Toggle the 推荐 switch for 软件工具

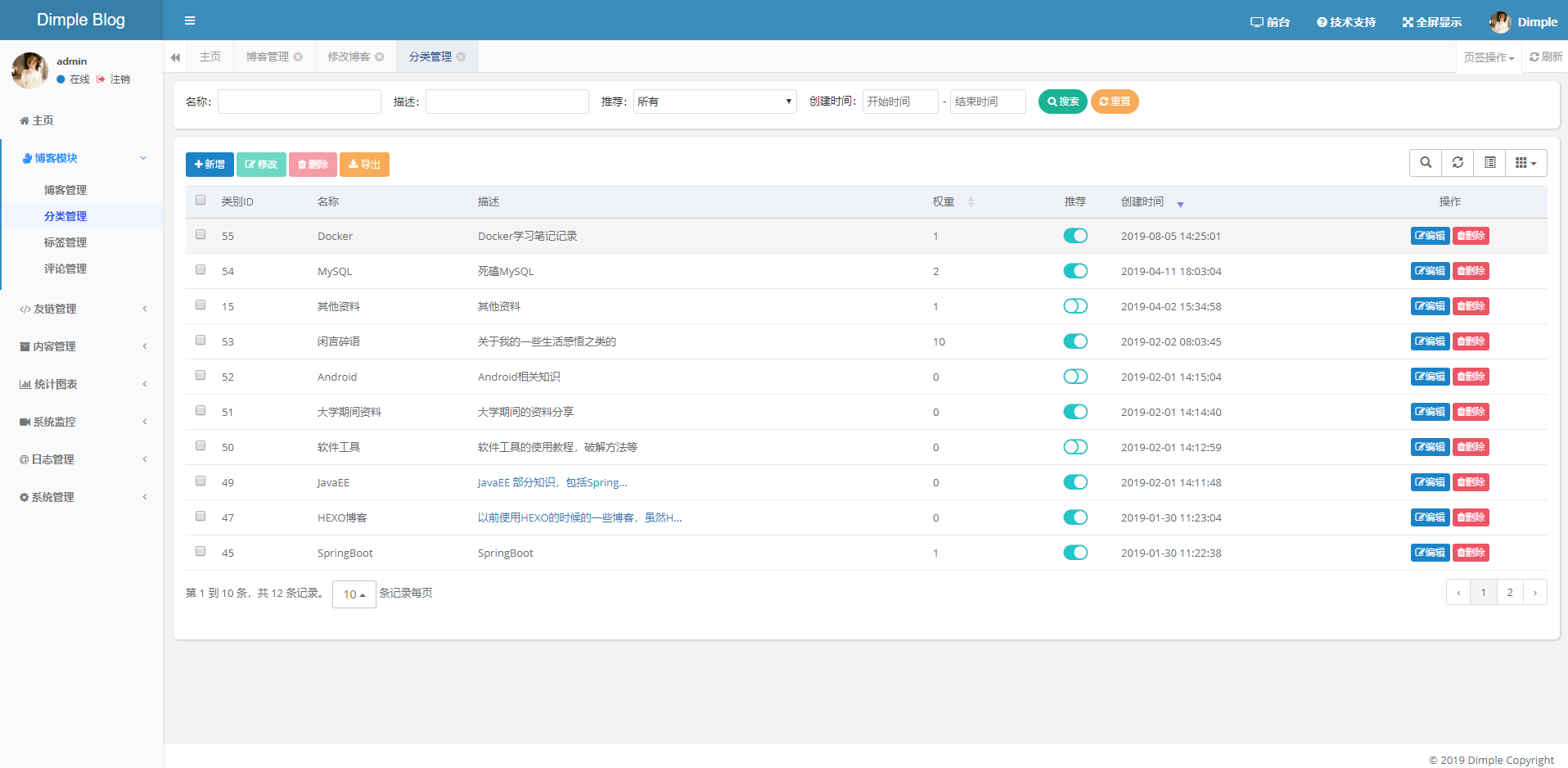pyautogui.click(x=1075, y=447)
